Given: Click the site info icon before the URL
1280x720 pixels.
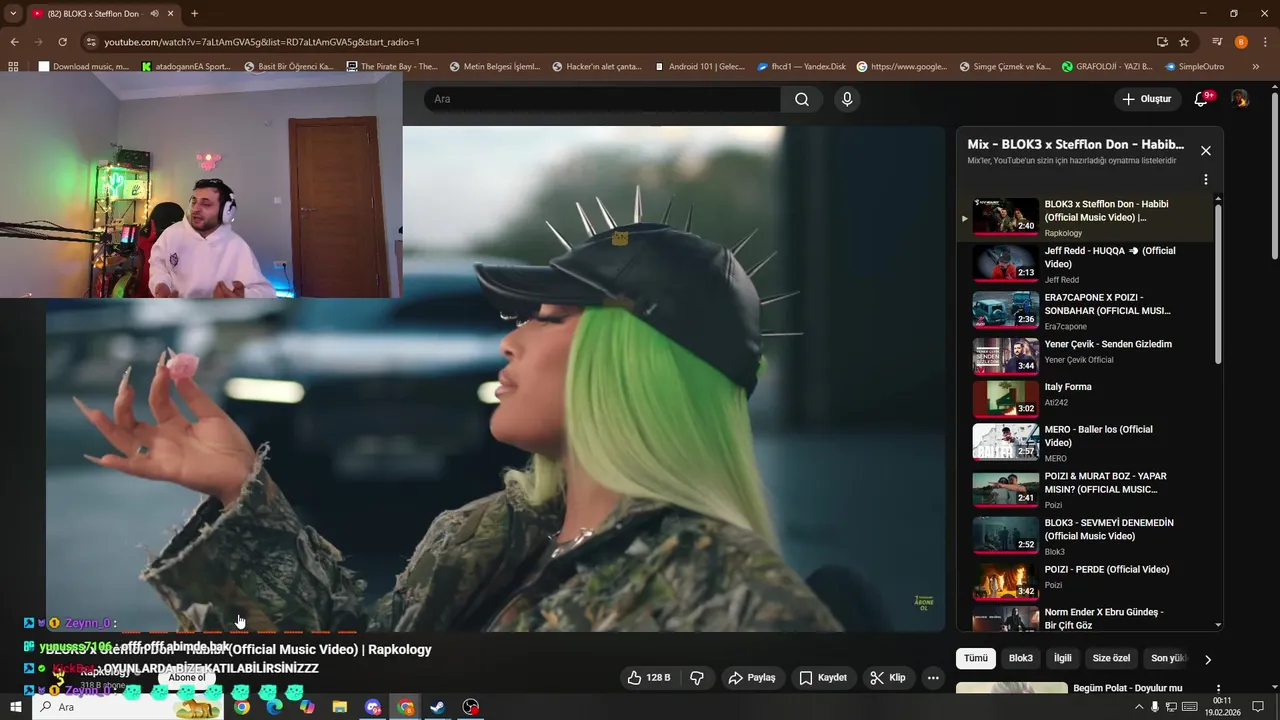Looking at the screenshot, I should point(91,42).
